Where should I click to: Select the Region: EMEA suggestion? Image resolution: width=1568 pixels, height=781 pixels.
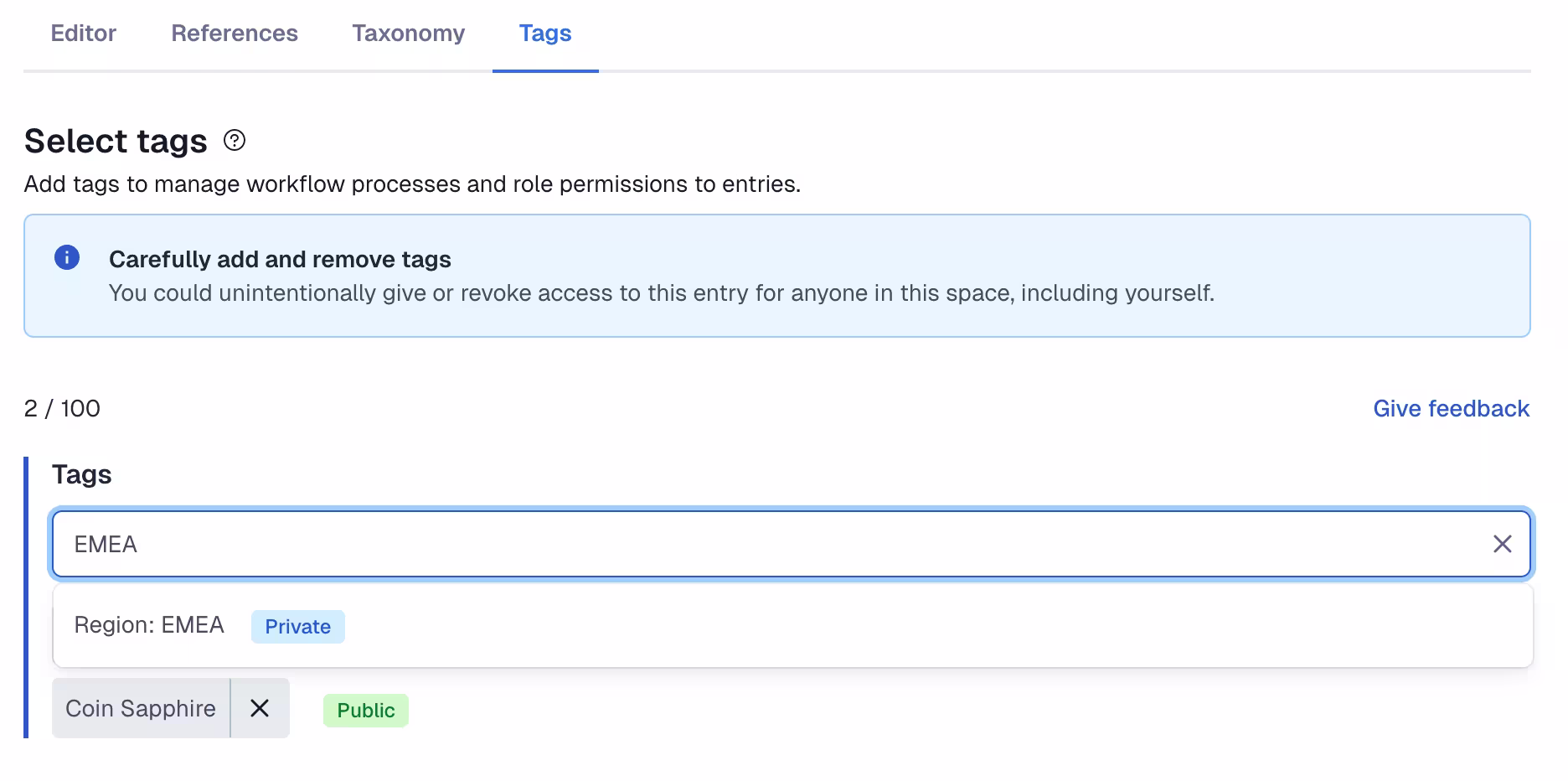(792, 626)
